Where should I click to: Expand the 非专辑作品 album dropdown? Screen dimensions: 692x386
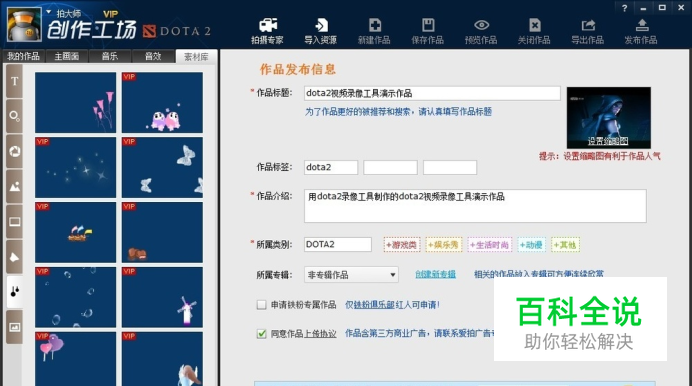(x=351, y=275)
